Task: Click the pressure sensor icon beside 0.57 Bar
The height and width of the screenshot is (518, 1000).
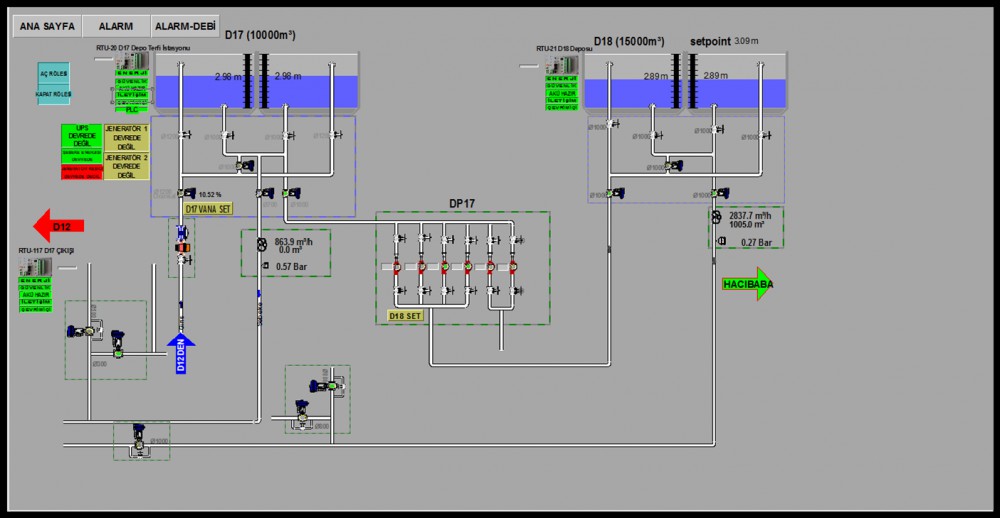Action: pos(265,266)
